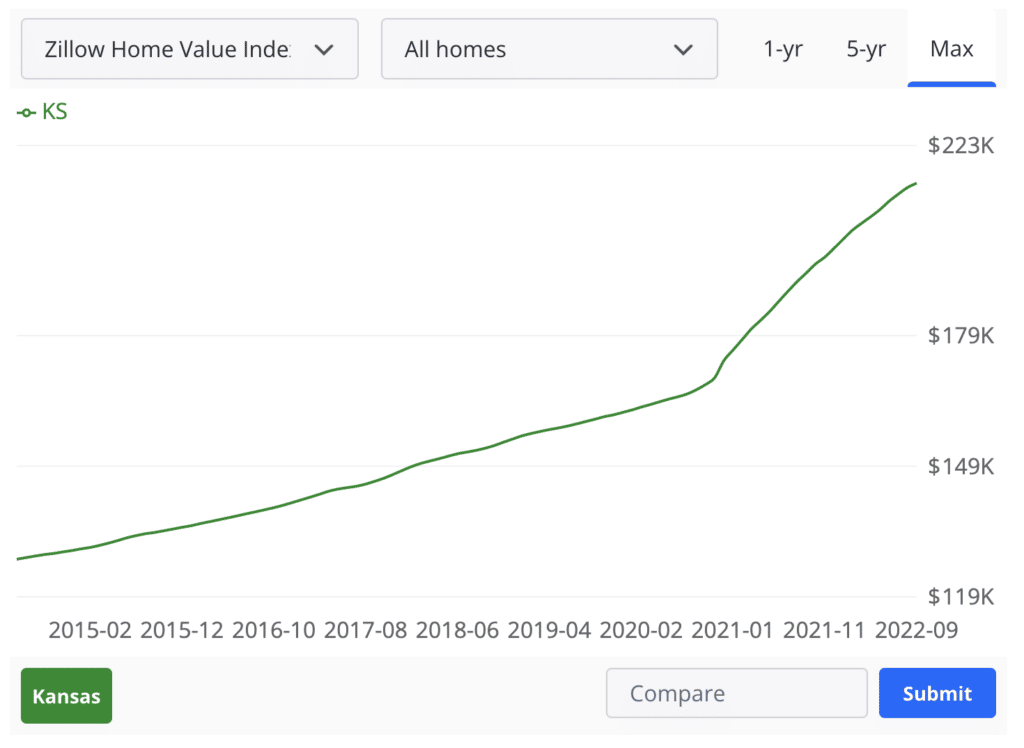Focus the Compare input field
The width and height of the screenshot is (1024, 748).
click(737, 693)
